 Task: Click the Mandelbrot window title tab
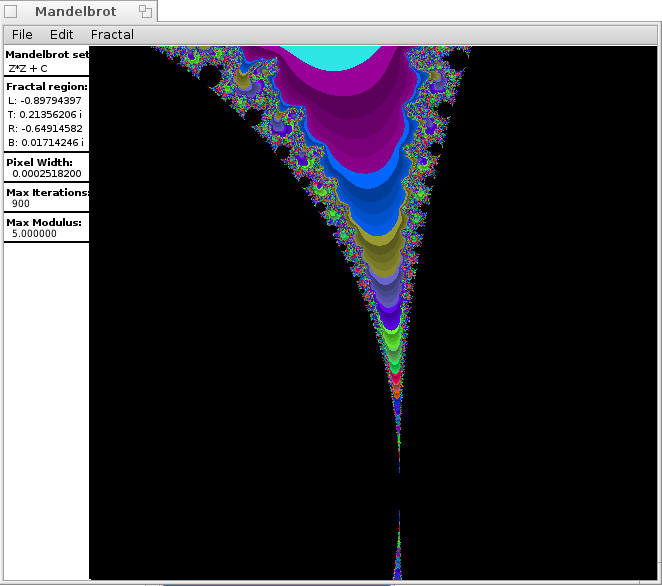[x=75, y=12]
